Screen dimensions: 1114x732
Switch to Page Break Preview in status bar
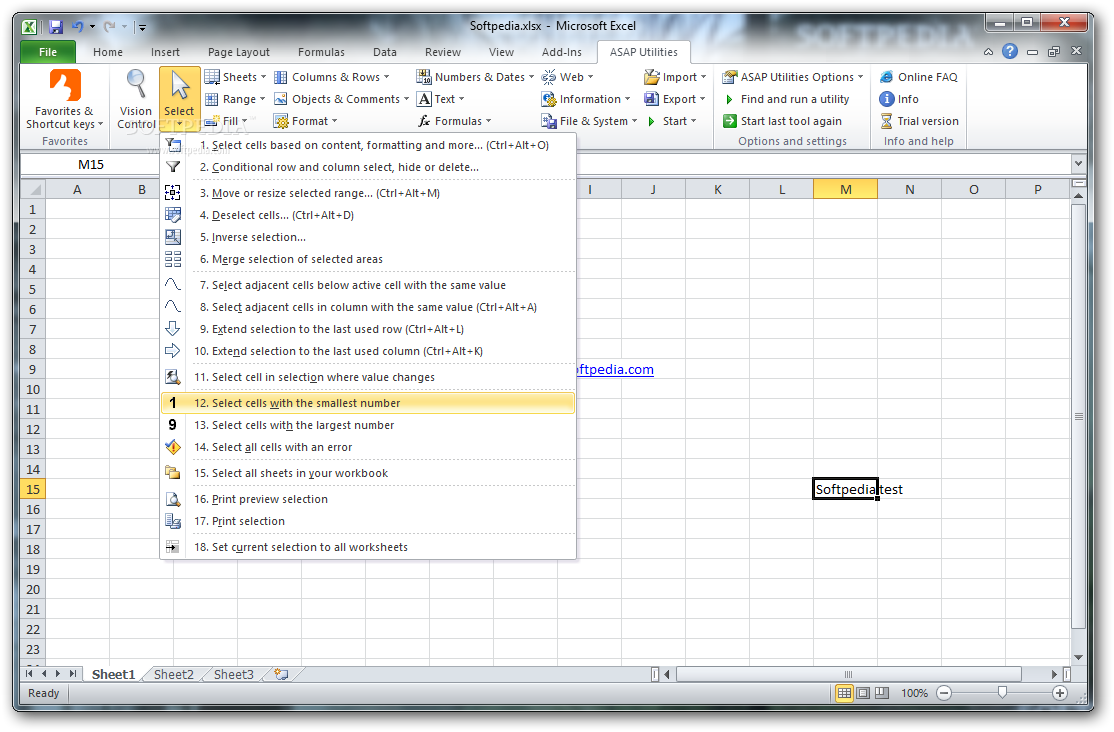coord(882,693)
